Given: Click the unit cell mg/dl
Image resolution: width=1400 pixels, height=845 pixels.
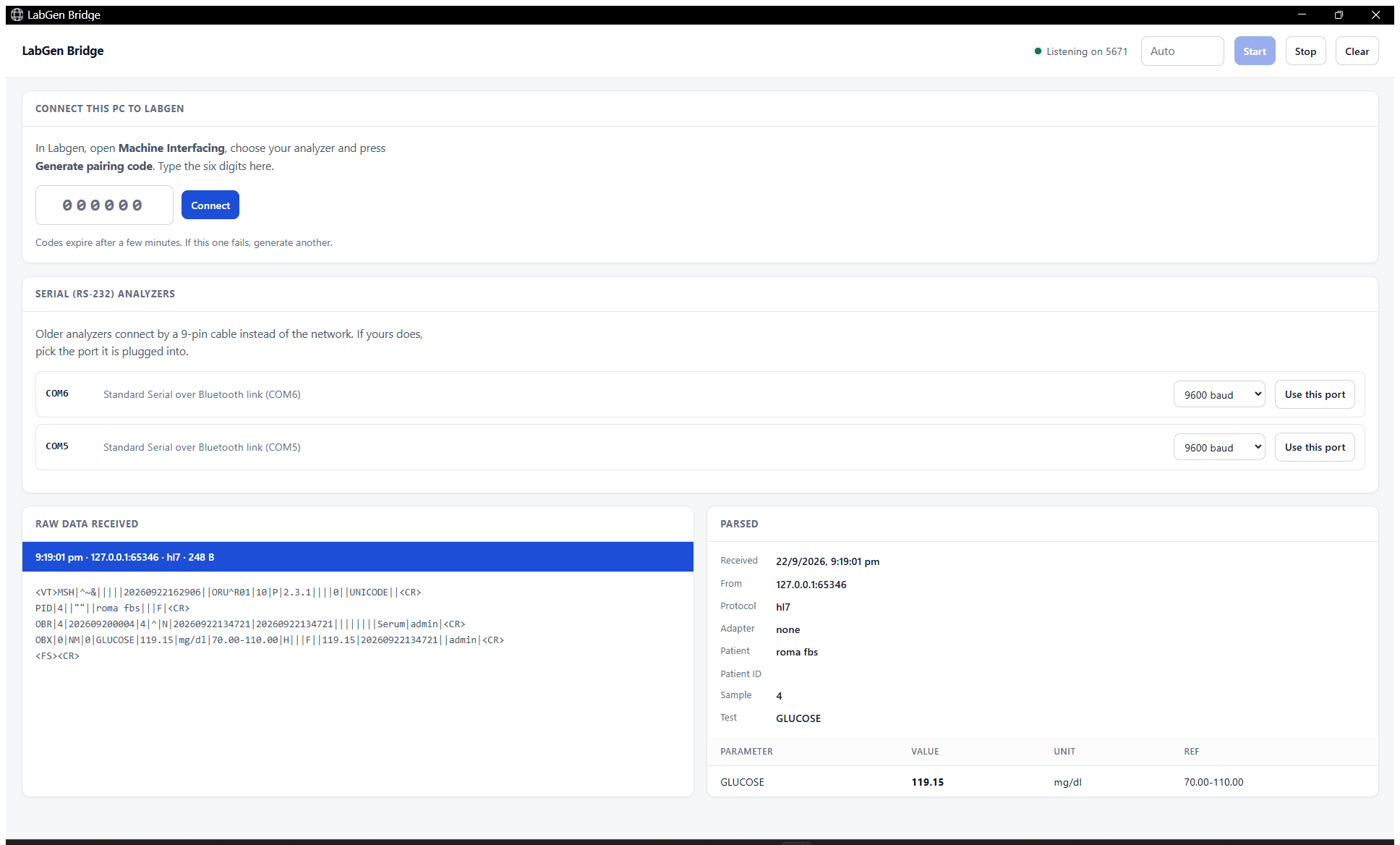Looking at the screenshot, I should (x=1067, y=782).
